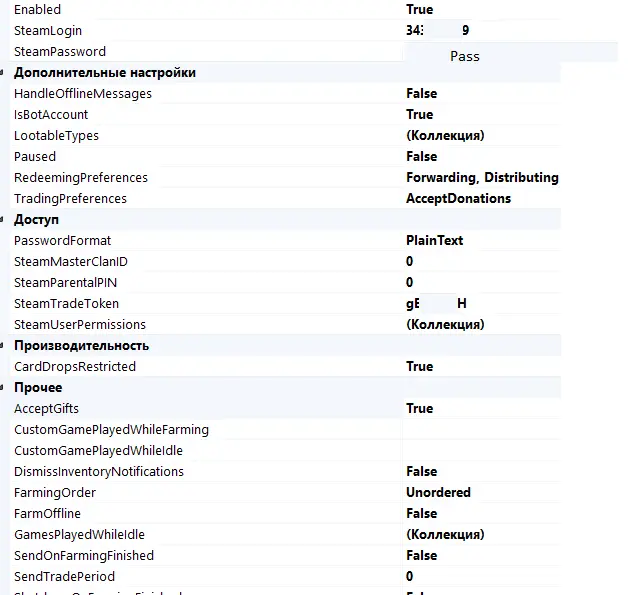The width and height of the screenshot is (628, 595).
Task: Click the PlainText value
Action: (435, 241)
